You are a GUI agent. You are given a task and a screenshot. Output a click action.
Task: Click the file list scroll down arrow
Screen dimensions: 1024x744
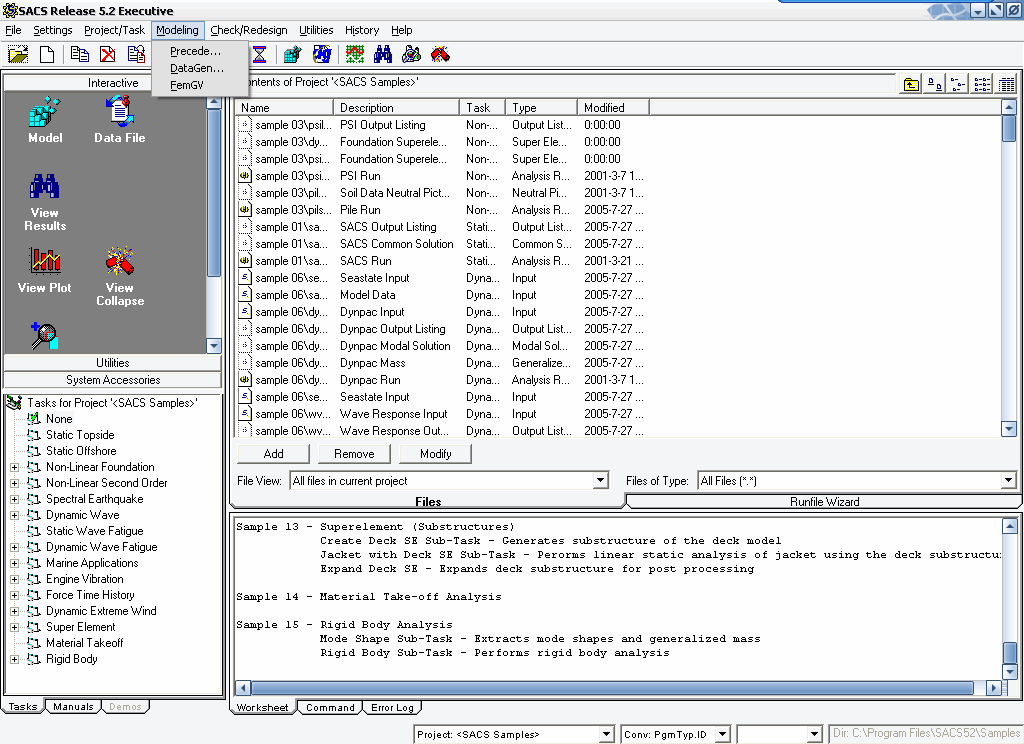[x=1009, y=429]
